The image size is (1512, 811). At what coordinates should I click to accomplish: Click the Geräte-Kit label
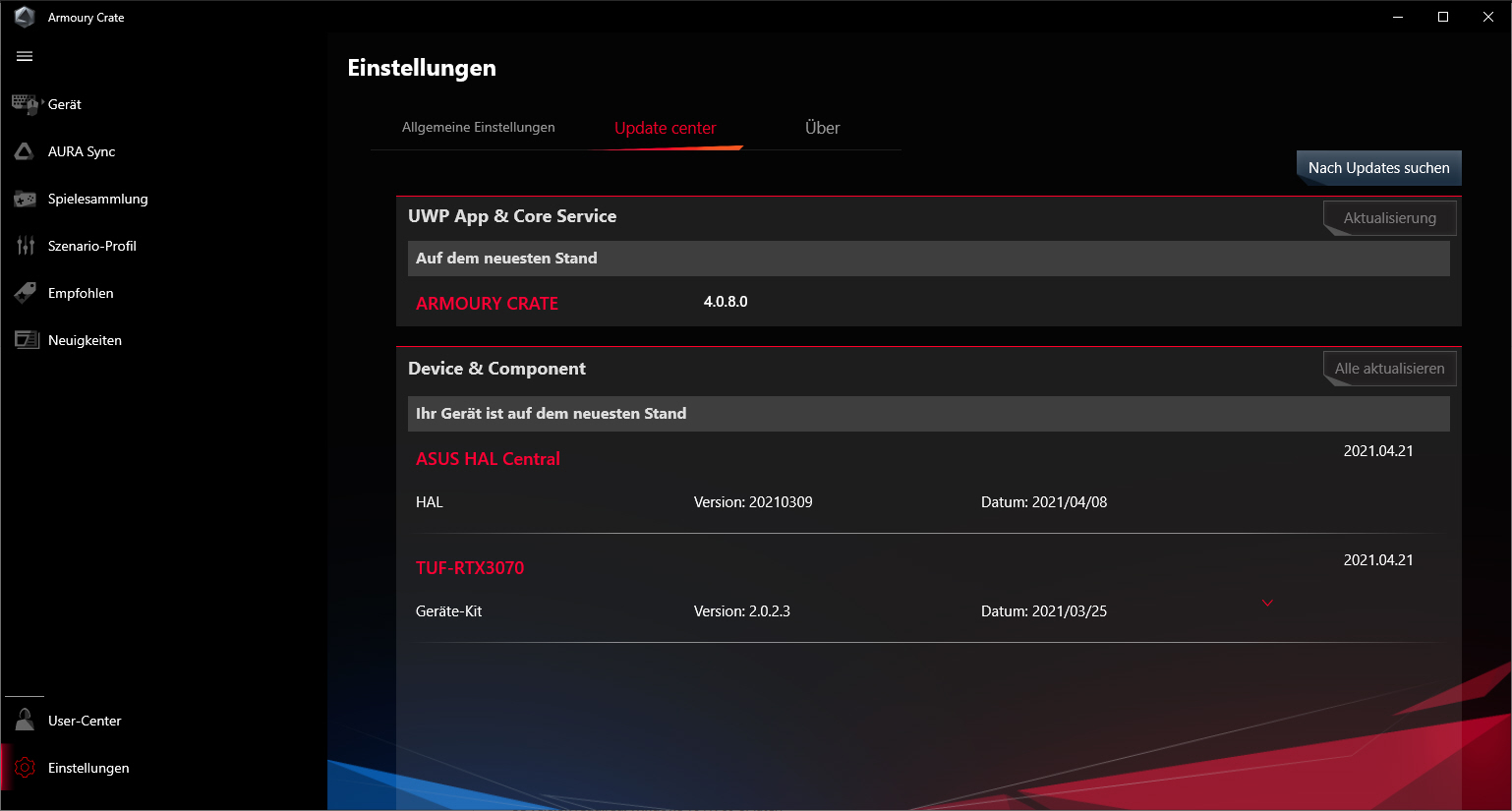tap(448, 611)
